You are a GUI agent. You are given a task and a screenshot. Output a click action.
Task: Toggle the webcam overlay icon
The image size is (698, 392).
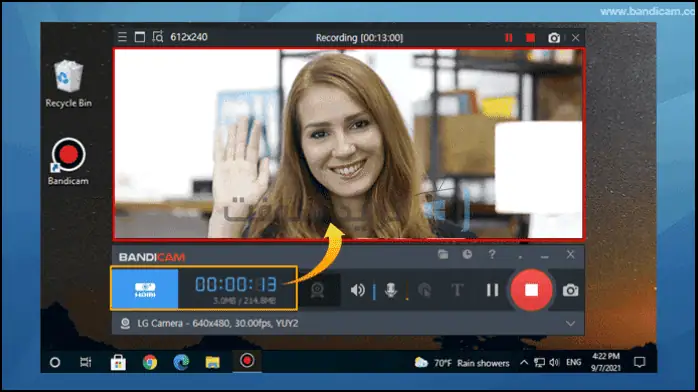click(317, 290)
